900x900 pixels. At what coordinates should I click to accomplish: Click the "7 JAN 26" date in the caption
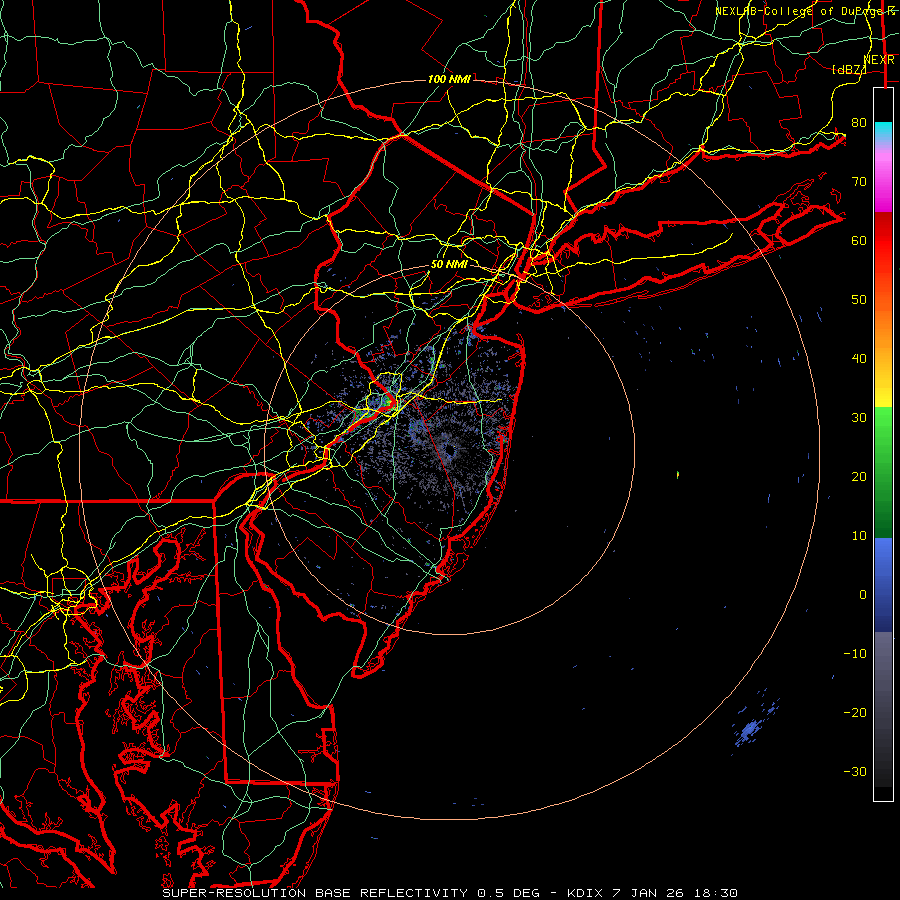point(649,893)
